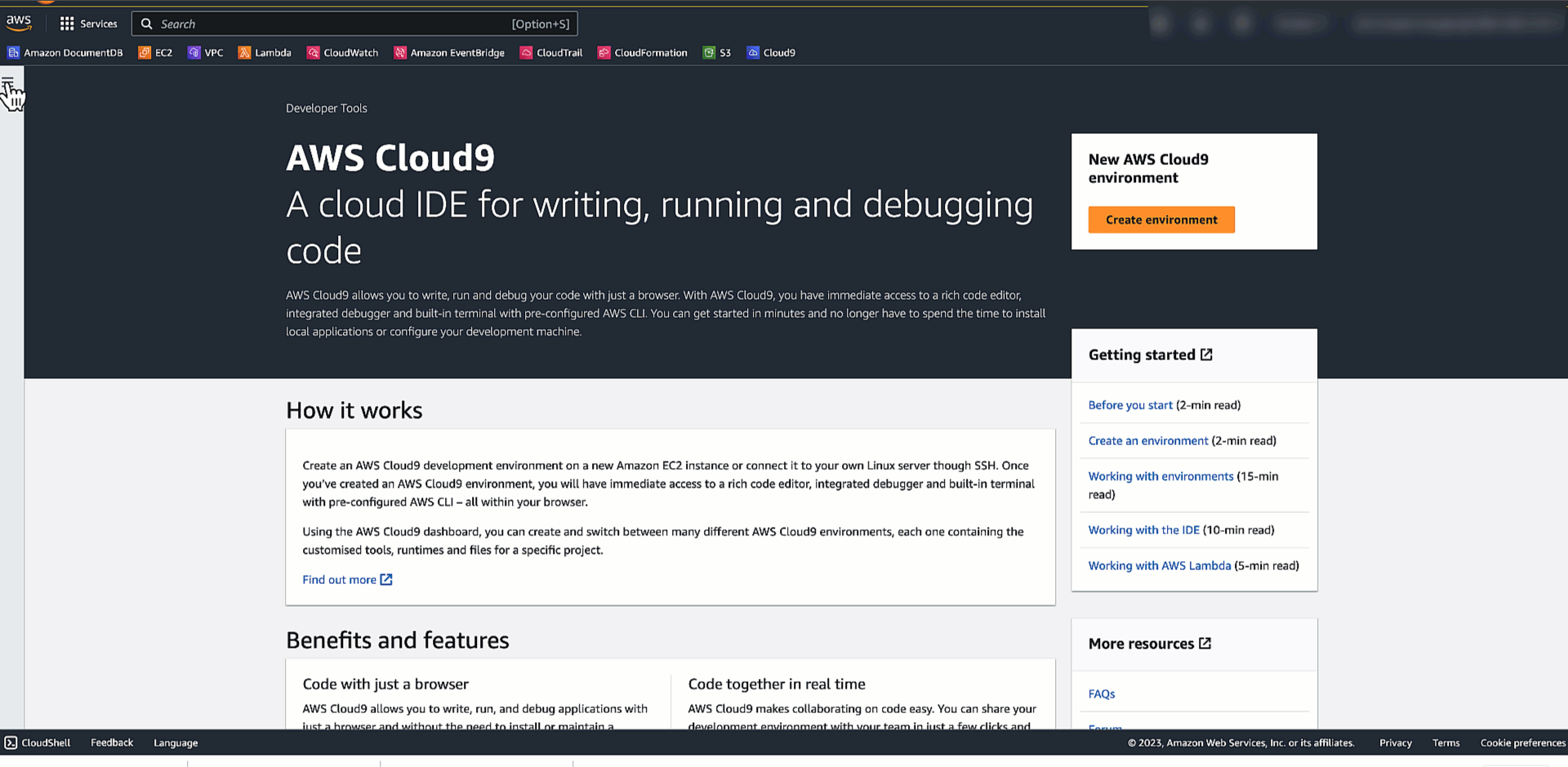Open CloudTrail favorite shortcut
Image resolution: width=1568 pixels, height=767 pixels.
(551, 52)
